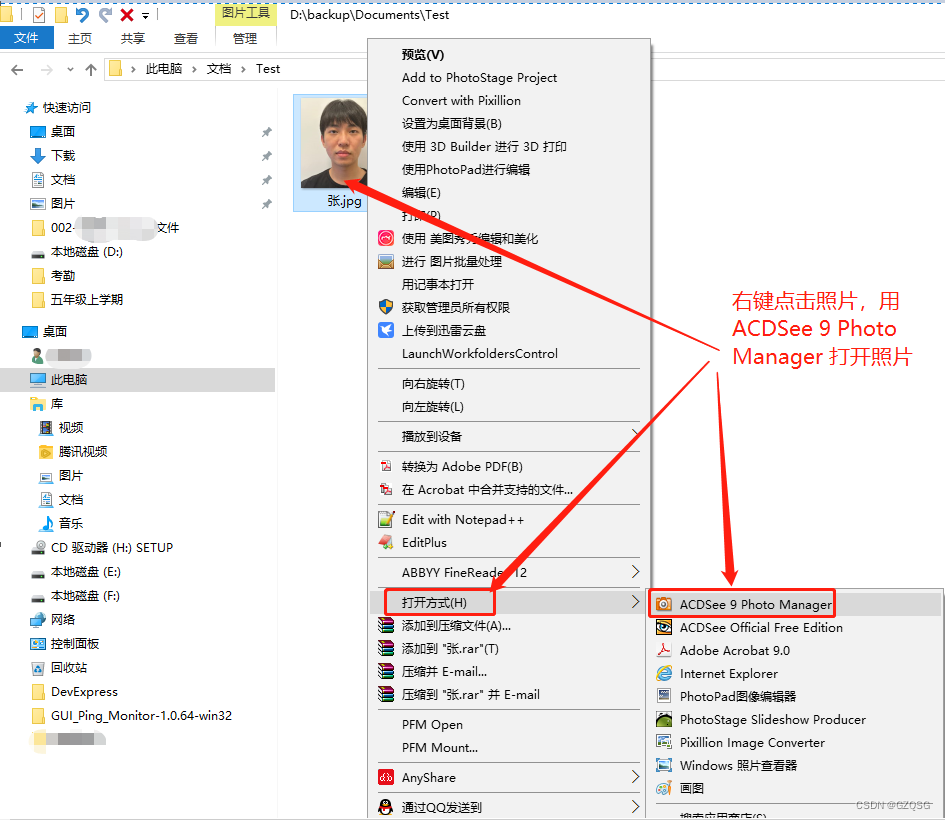Click the batch image processing icon
This screenshot has height=820, width=945.
tap(386, 261)
